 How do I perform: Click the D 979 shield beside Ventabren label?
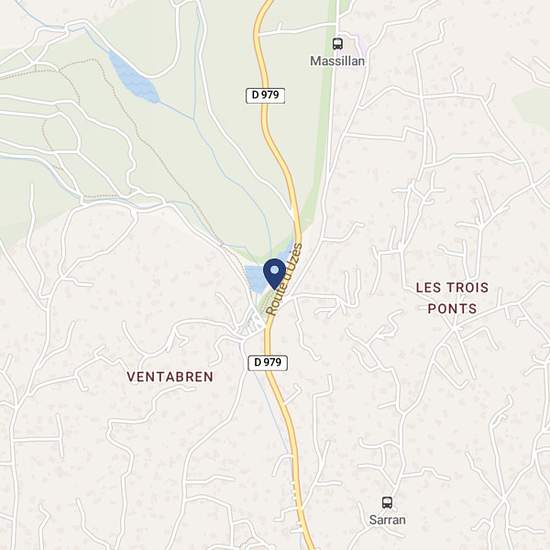pyautogui.click(x=268, y=363)
